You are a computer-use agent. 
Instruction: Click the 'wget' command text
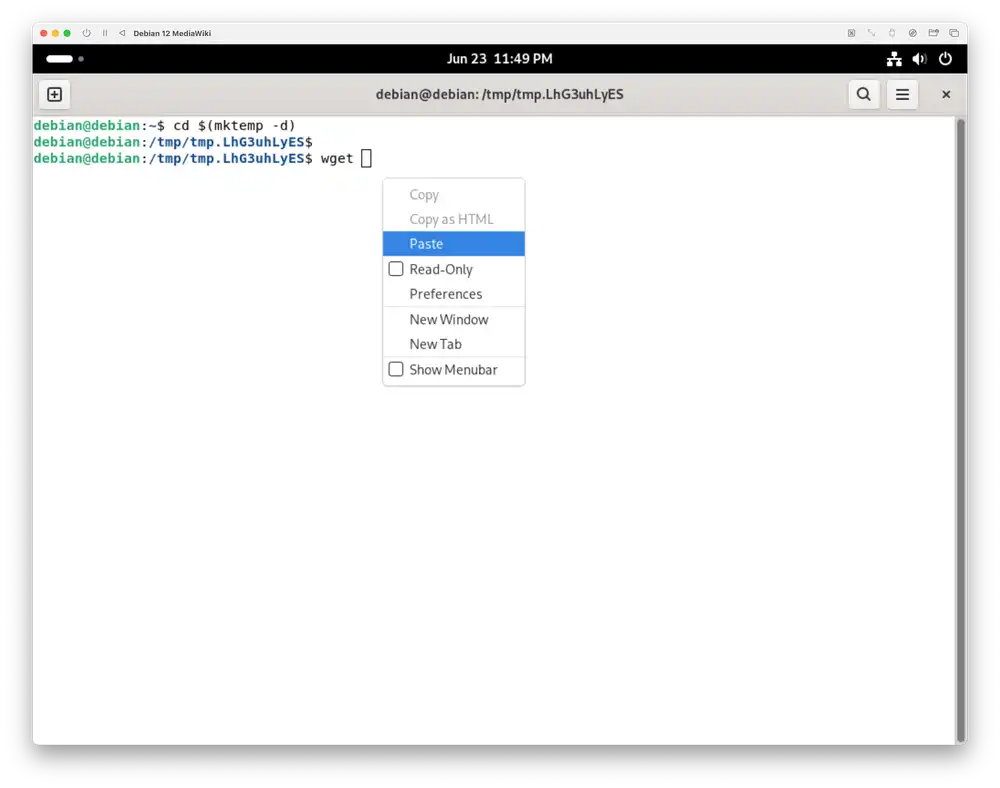pyautogui.click(x=337, y=159)
